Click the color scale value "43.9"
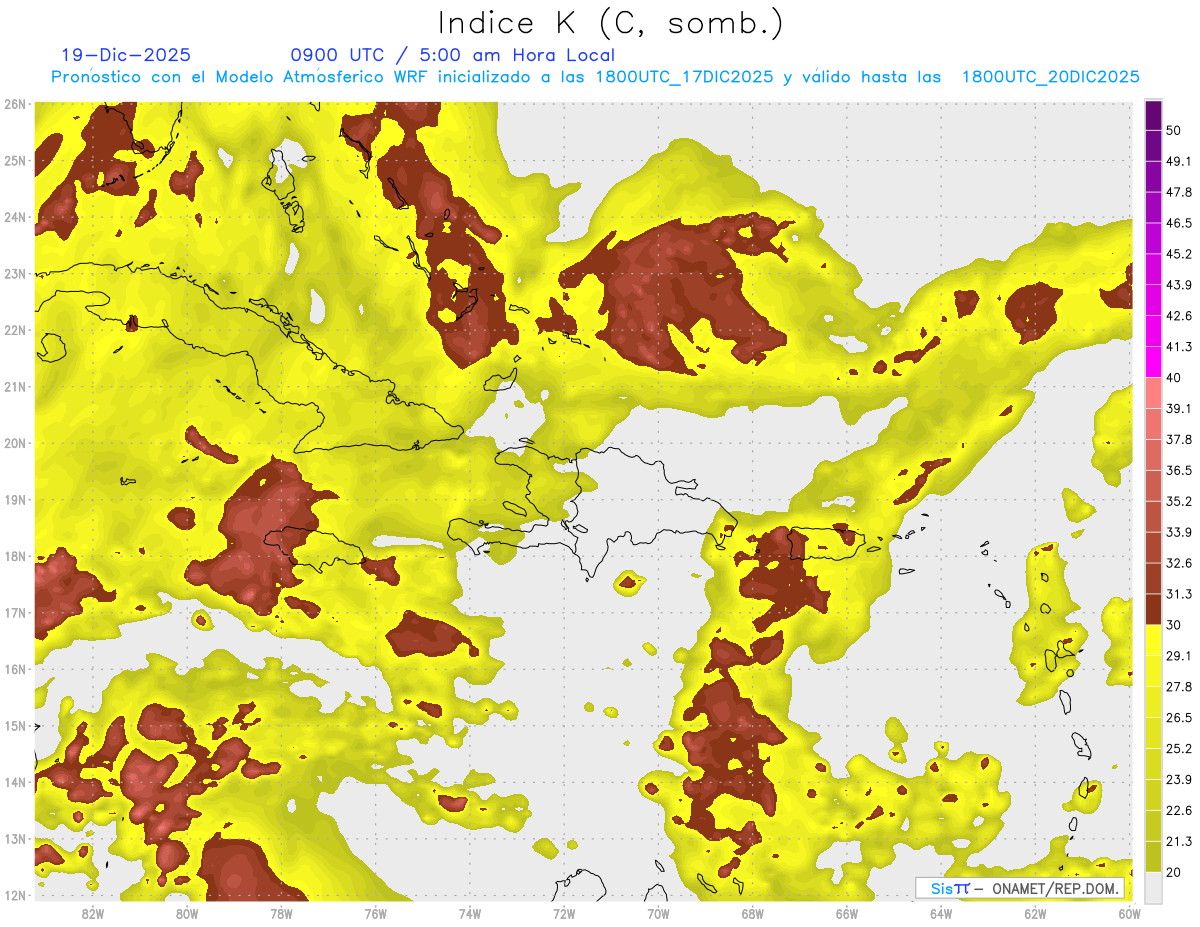1200x927 pixels. pyautogui.click(x=1179, y=285)
